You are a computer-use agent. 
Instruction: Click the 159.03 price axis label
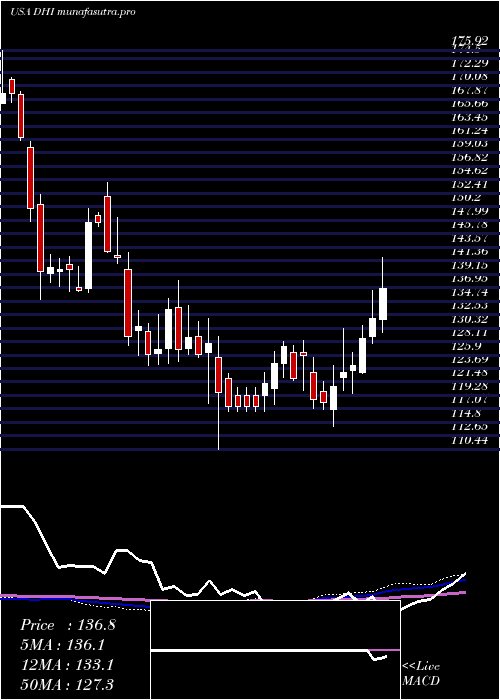[469, 144]
